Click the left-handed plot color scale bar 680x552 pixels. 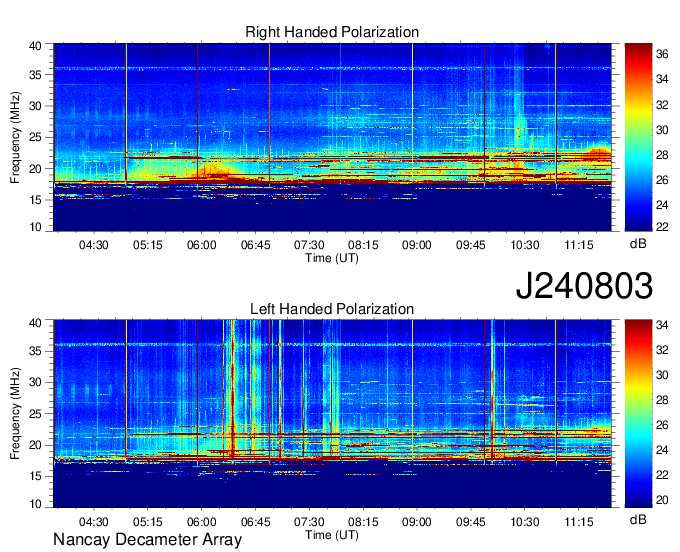click(638, 414)
